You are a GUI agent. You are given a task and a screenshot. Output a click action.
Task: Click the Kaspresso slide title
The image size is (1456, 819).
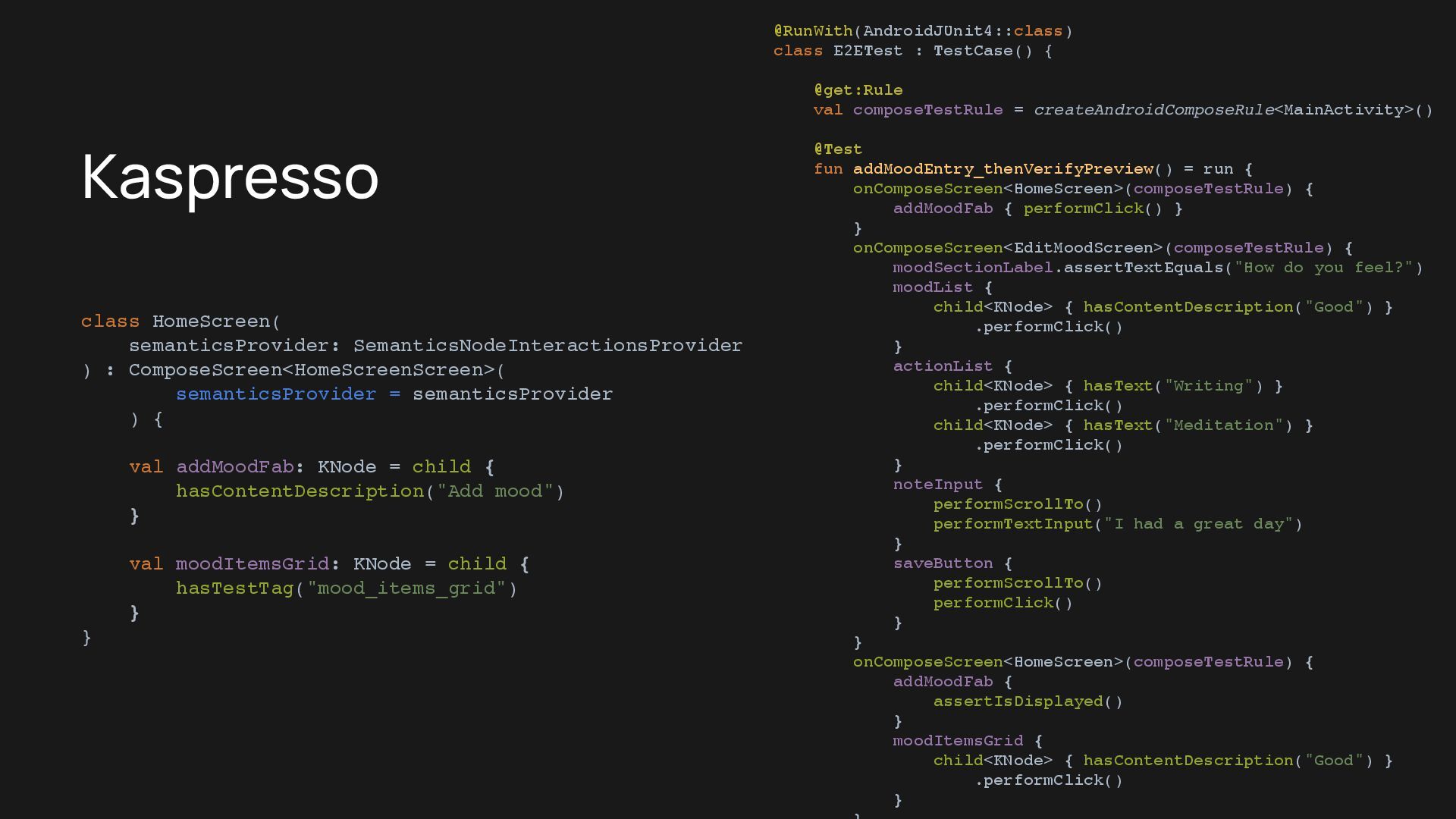pyautogui.click(x=230, y=177)
